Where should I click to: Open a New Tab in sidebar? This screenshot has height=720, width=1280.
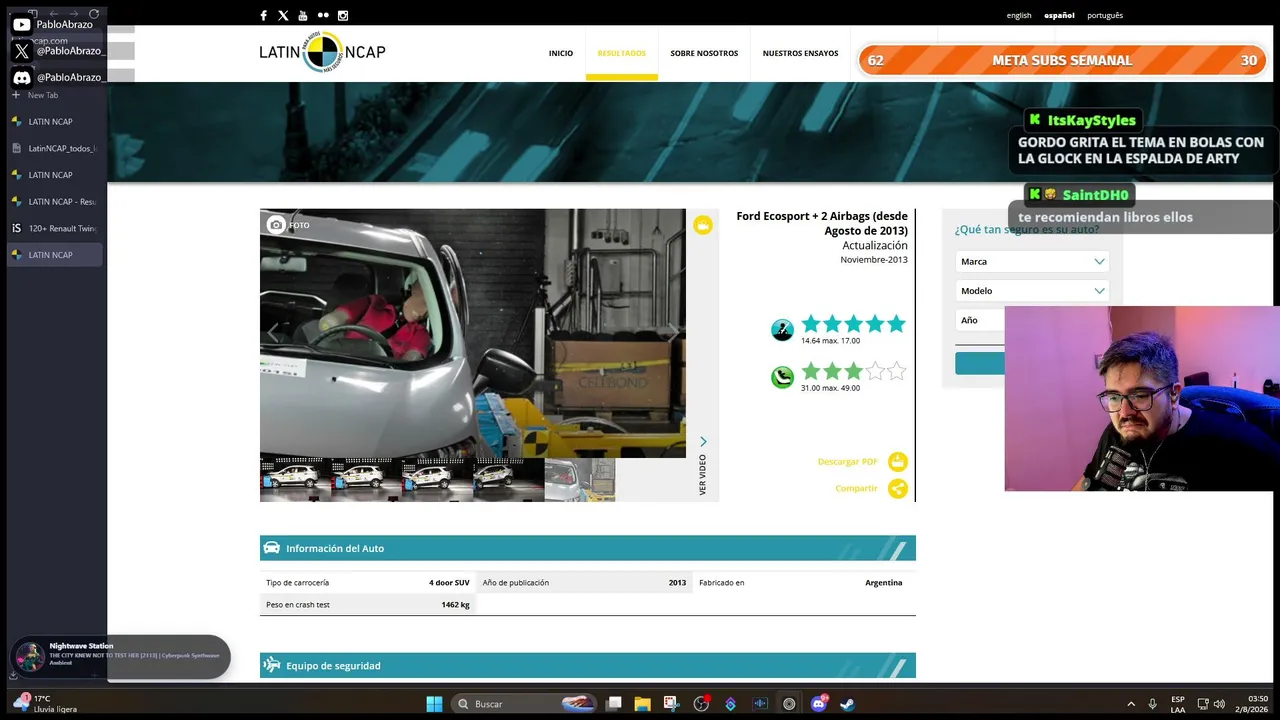click(35, 95)
